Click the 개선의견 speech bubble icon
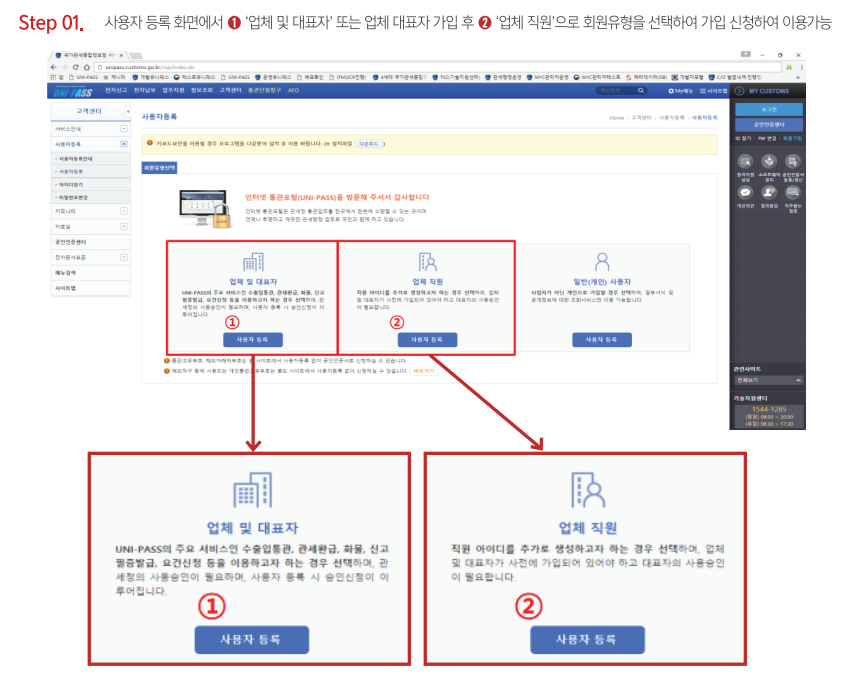The width and height of the screenshot is (847, 680). 746,192
